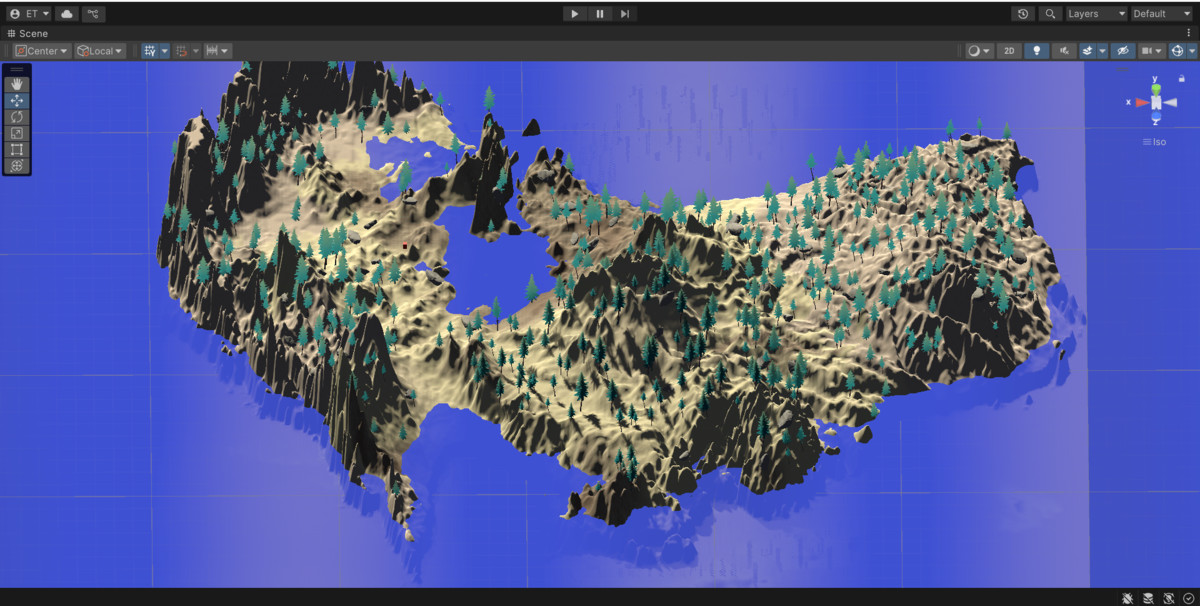
Task: Select the Rect transform tool
Action: click(x=17, y=149)
